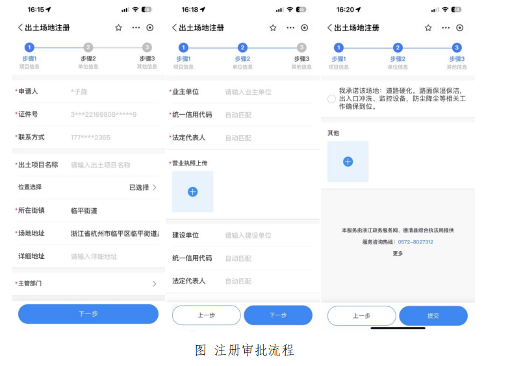Tap the back arrow on the 16:18 screen

point(174,28)
